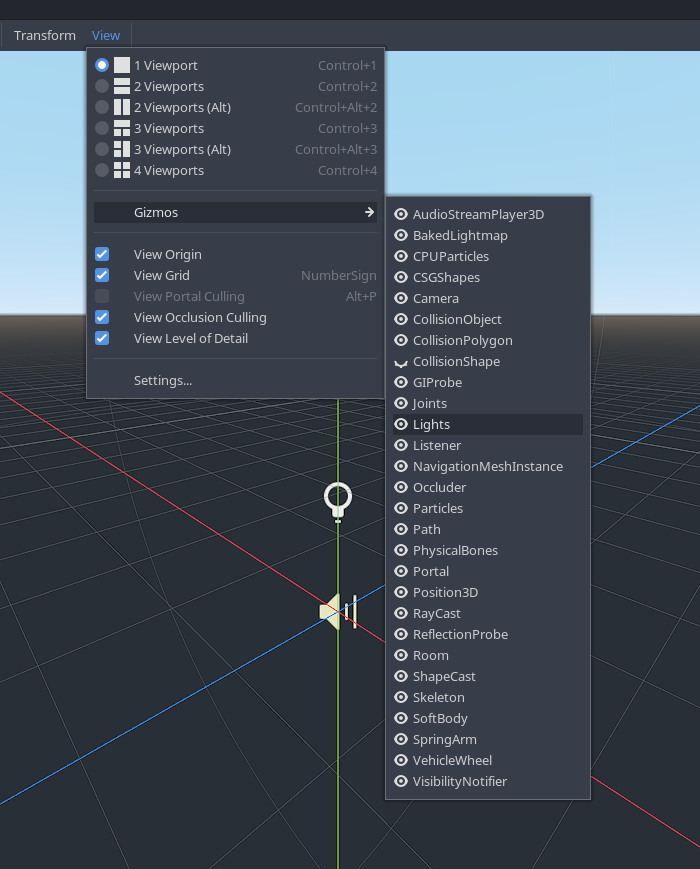Image resolution: width=700 pixels, height=869 pixels.
Task: Expand the Gizmos submenu arrow
Action: [x=369, y=212]
